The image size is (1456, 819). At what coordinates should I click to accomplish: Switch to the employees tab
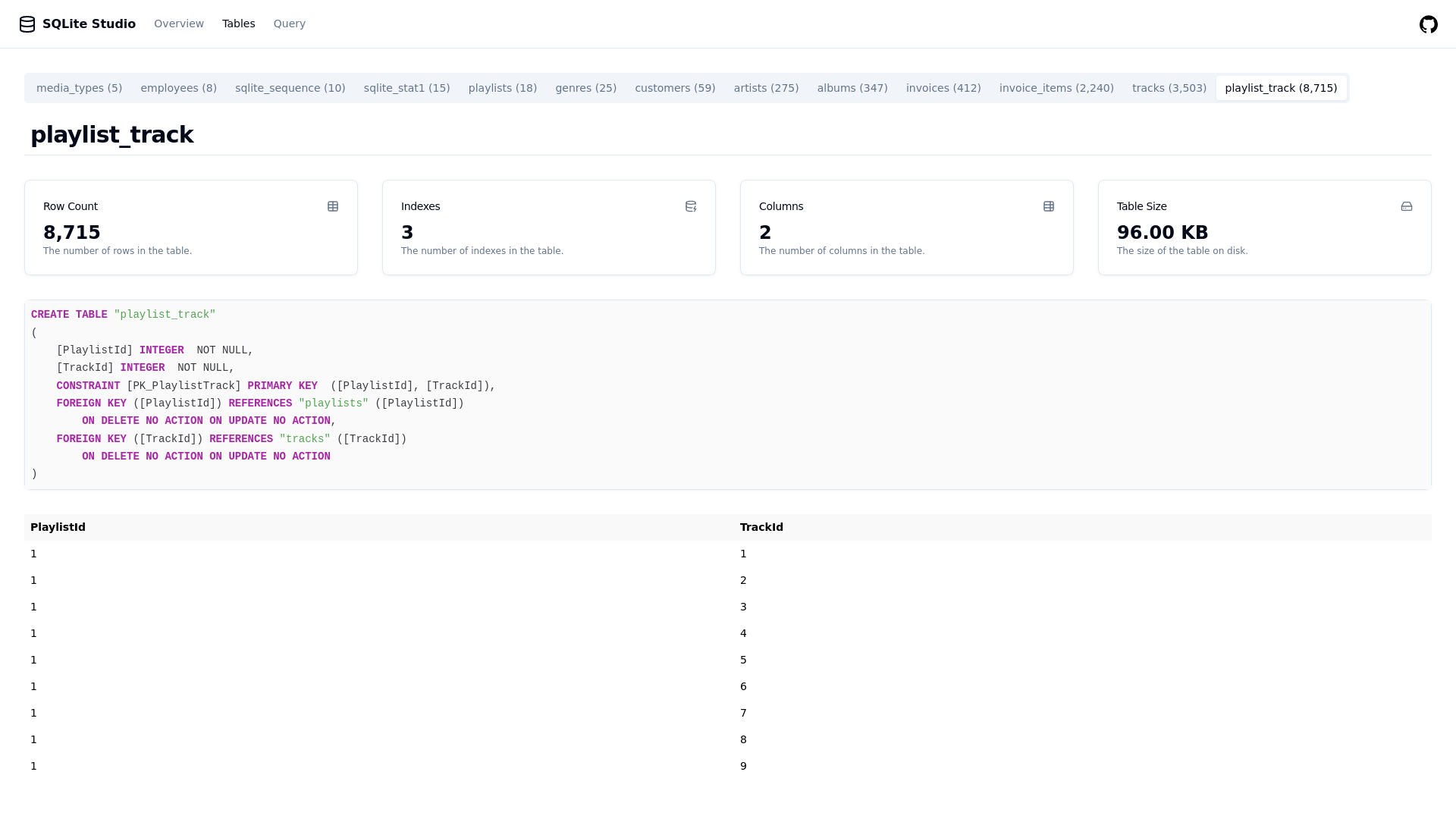[x=178, y=88]
